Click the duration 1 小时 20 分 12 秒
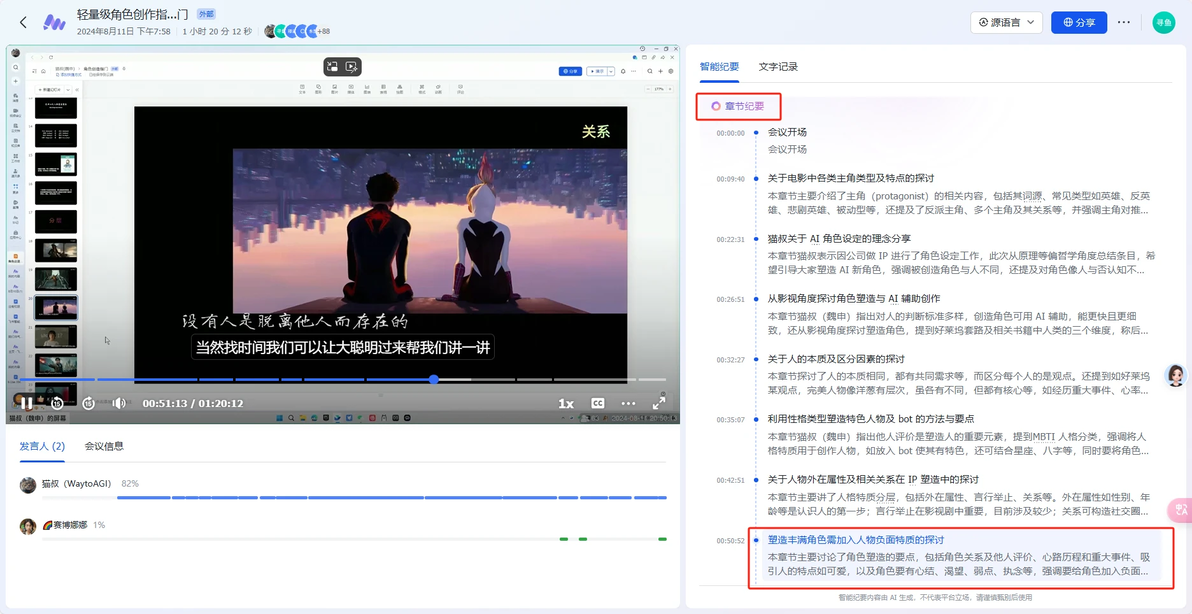Image resolution: width=1192 pixels, height=614 pixels. click(217, 31)
